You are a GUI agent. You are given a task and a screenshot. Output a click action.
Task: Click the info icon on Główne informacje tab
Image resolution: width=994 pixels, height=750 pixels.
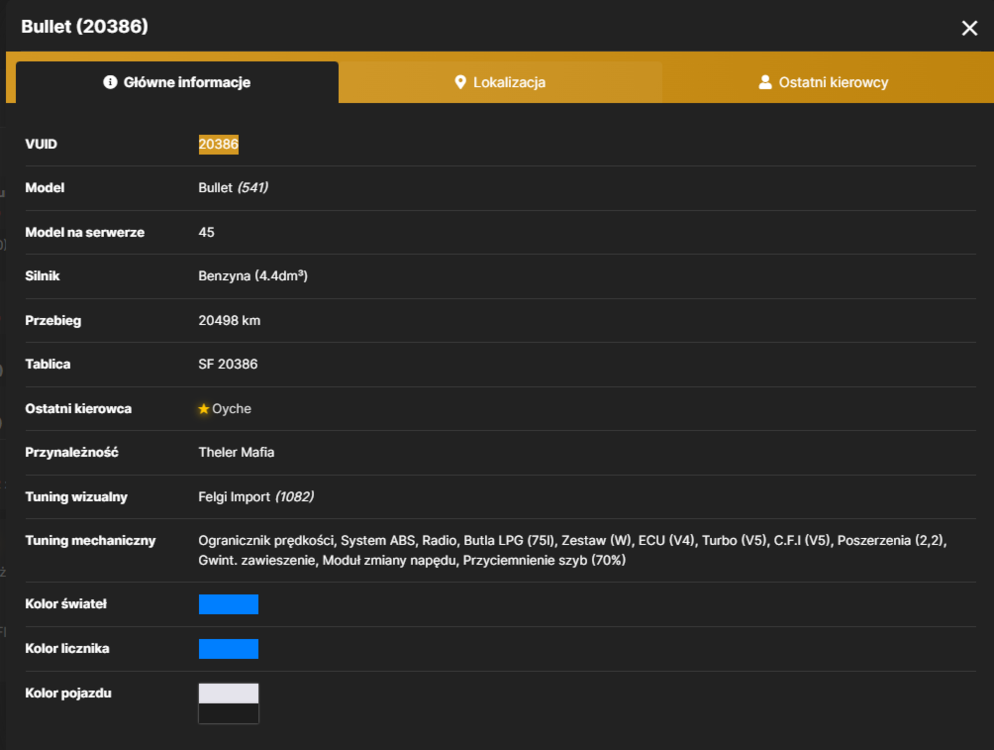pyautogui.click(x=110, y=82)
